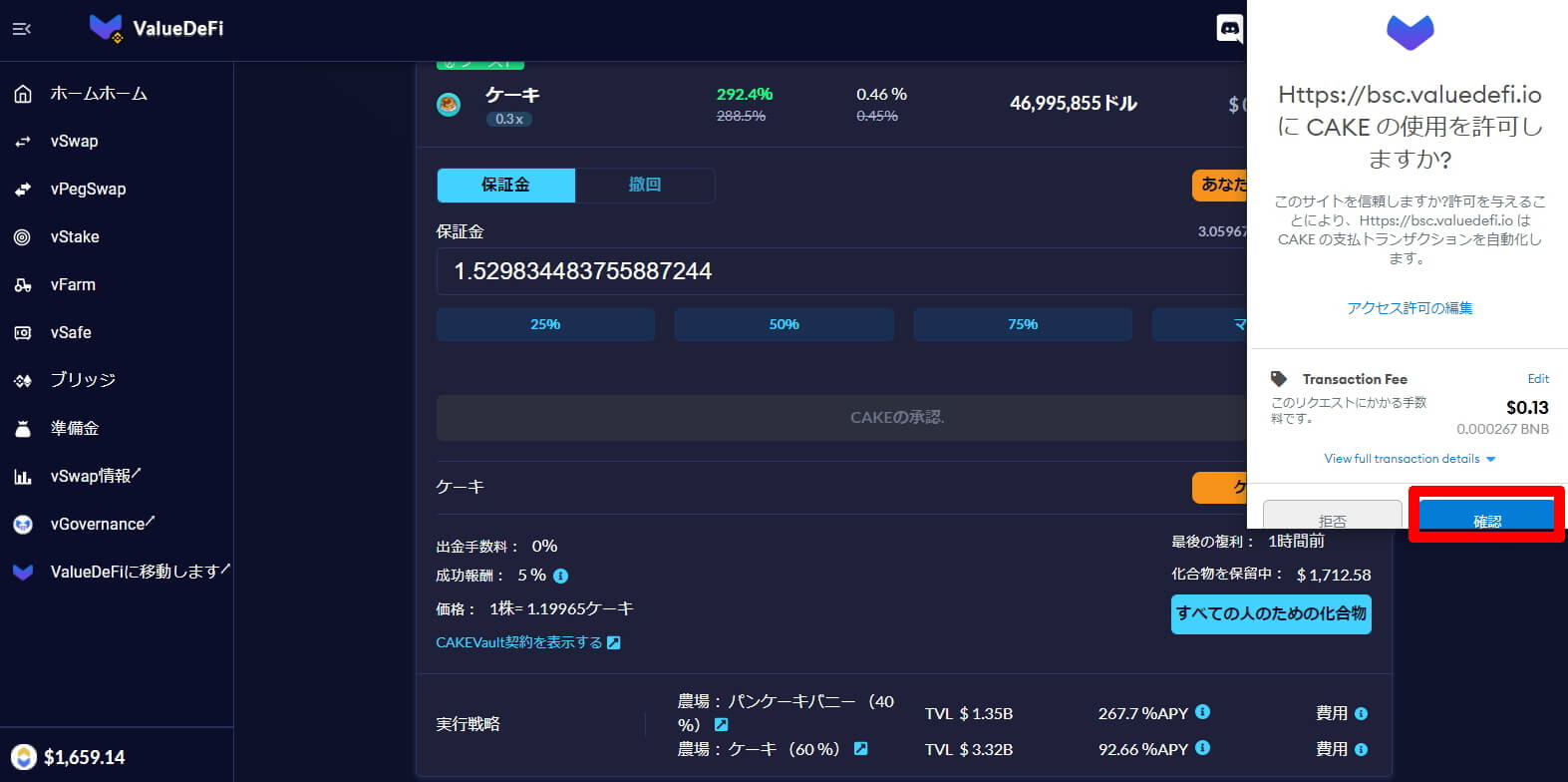
Task: Click the $0.13 transaction fee amount
Action: coord(1527,407)
